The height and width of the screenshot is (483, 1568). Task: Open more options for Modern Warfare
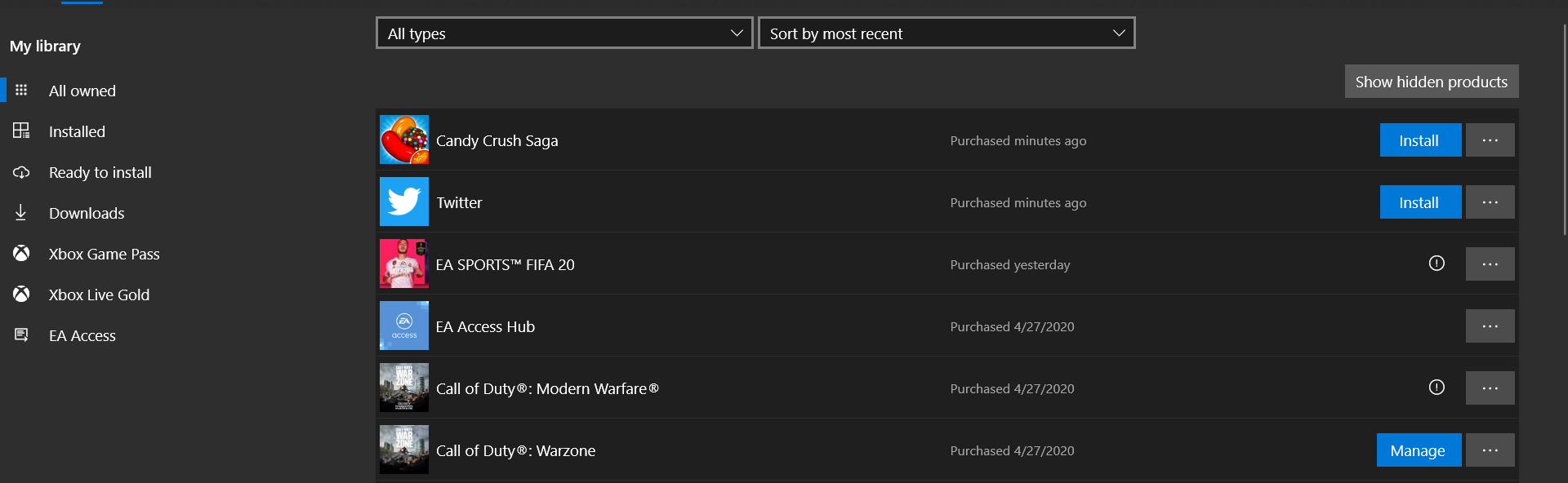tap(1490, 388)
